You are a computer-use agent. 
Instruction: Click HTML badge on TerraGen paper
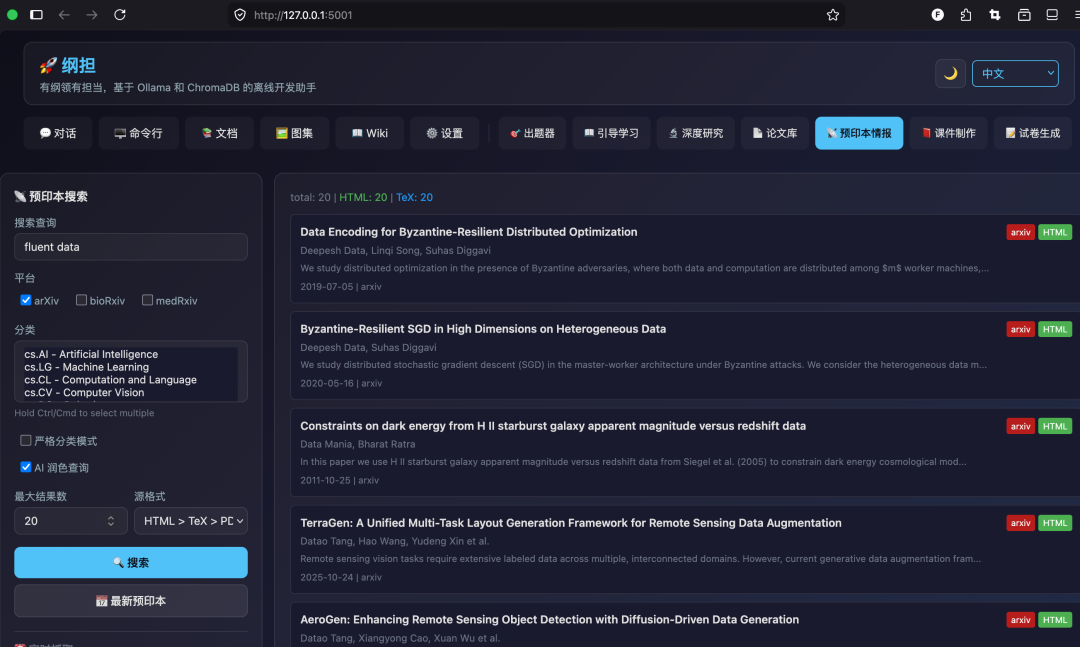pyautogui.click(x=1055, y=523)
